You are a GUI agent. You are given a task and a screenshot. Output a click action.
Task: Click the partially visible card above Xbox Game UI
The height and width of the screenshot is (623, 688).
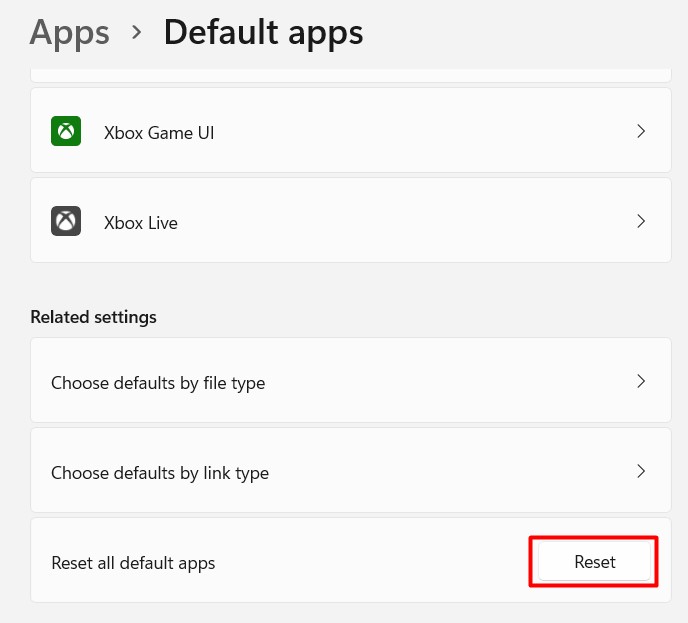click(x=350, y=76)
